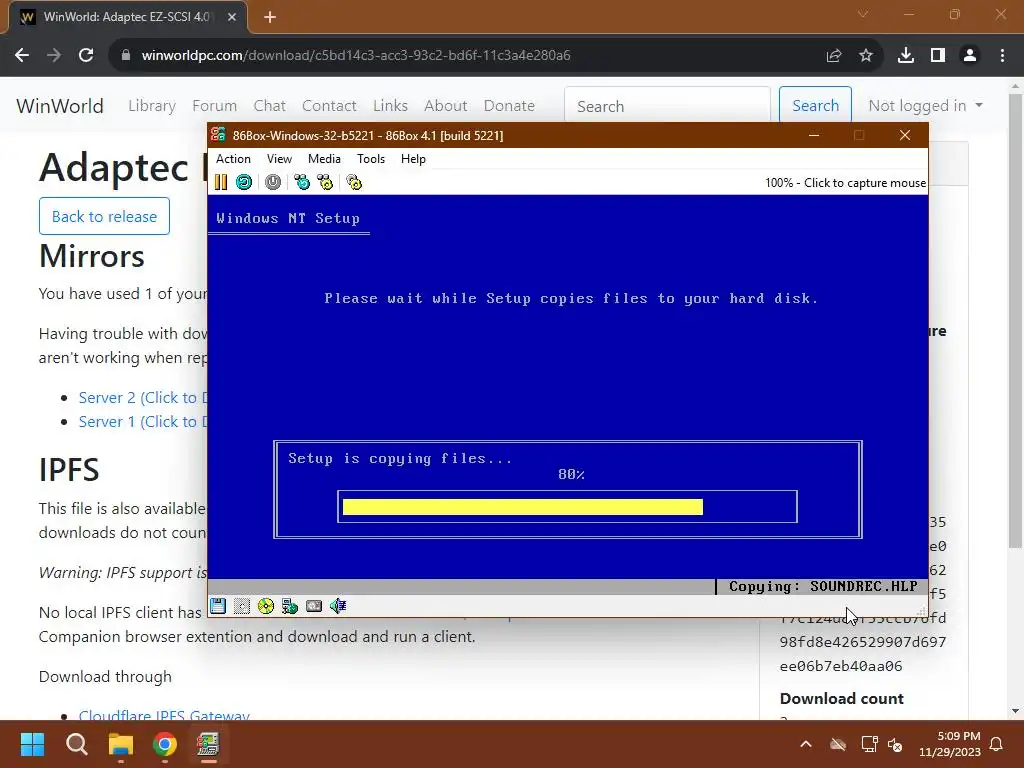Open View menu in 86Box
The image size is (1024, 768).
279,159
